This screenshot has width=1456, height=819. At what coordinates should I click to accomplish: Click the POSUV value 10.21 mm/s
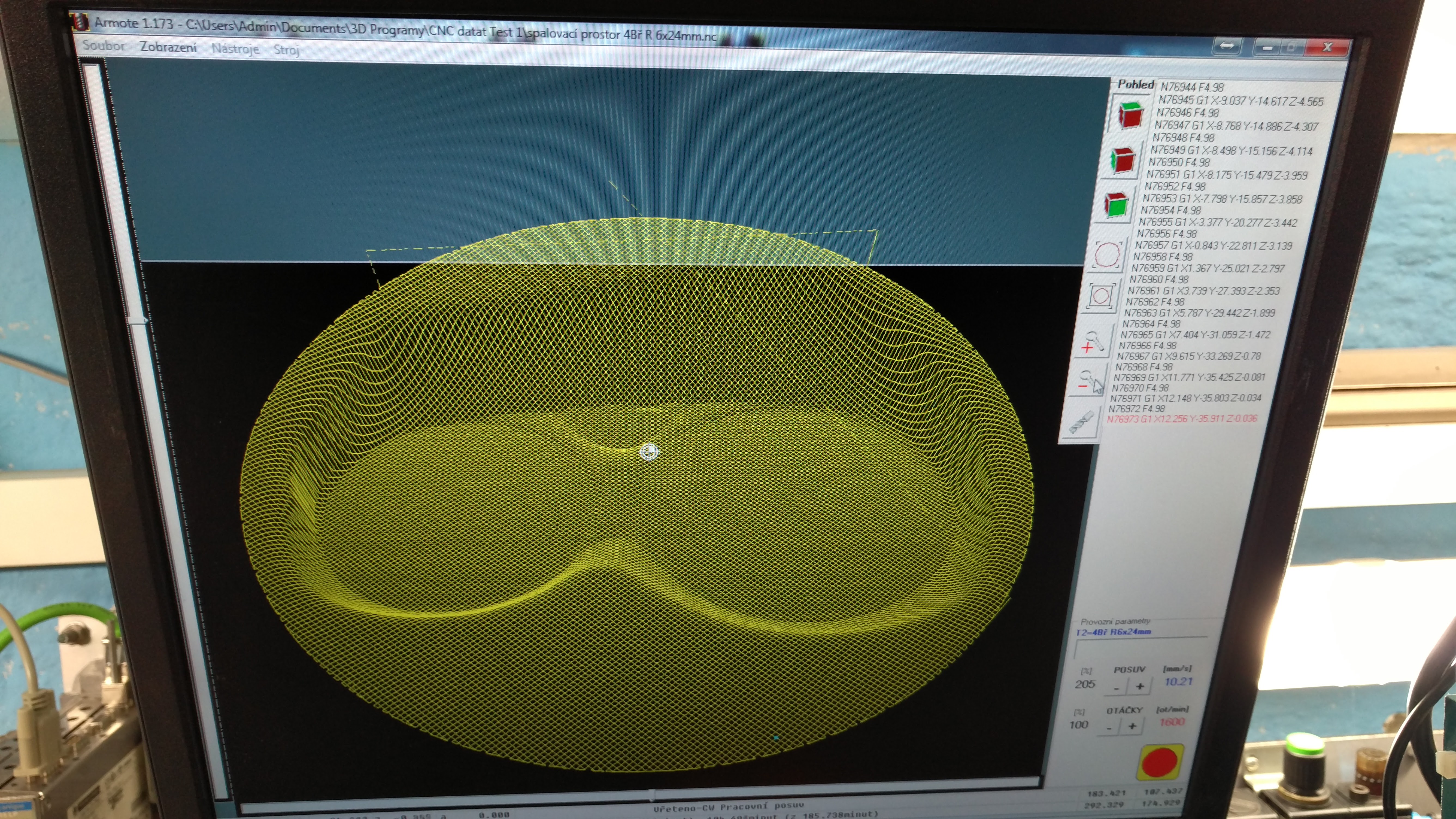(1178, 682)
